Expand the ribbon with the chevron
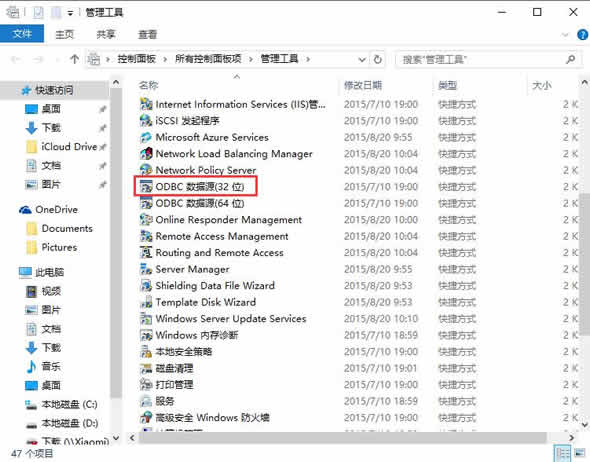Viewport: 590px width, 462px height. click(565, 35)
